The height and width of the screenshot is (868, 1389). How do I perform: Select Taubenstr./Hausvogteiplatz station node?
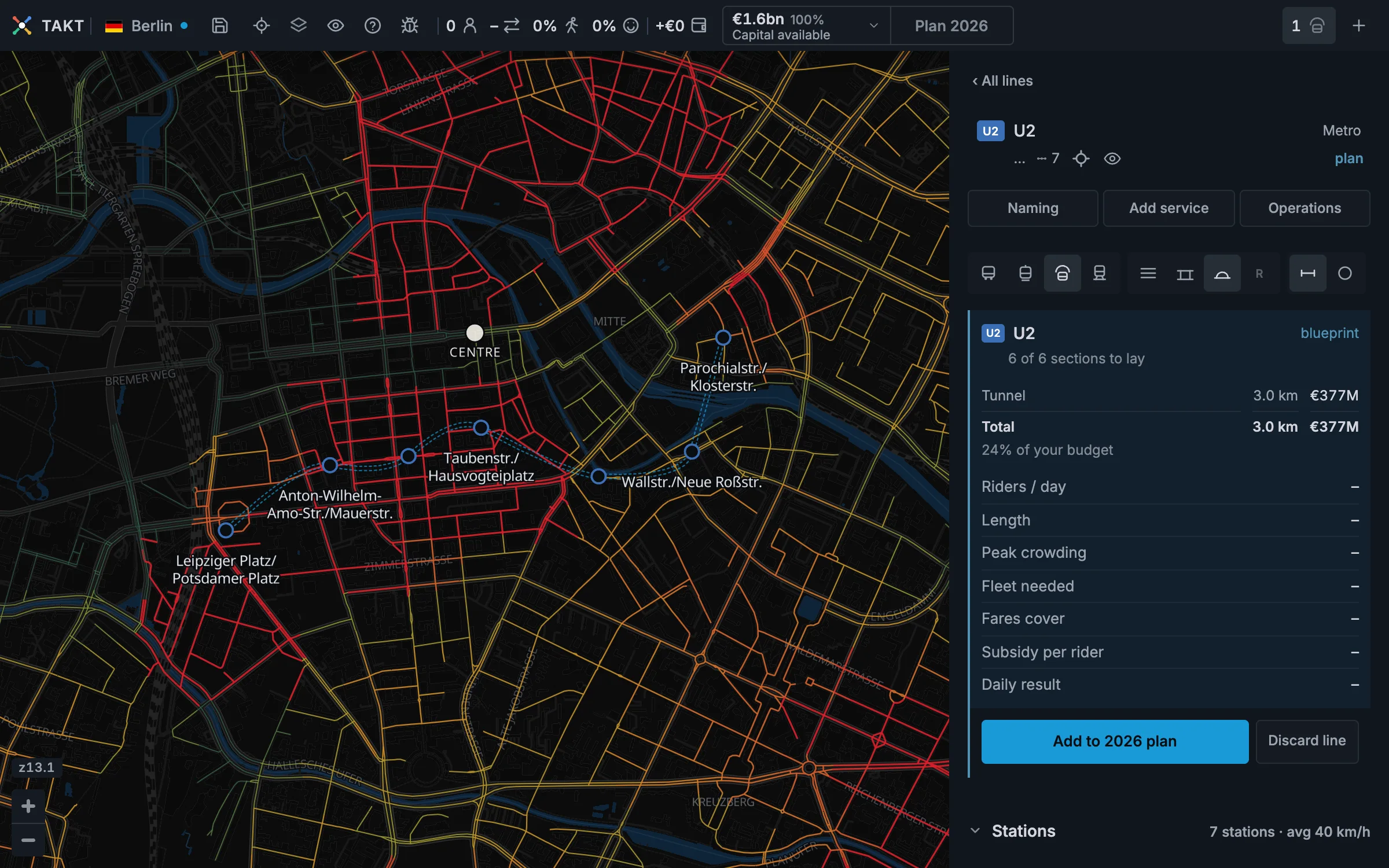coord(481,428)
